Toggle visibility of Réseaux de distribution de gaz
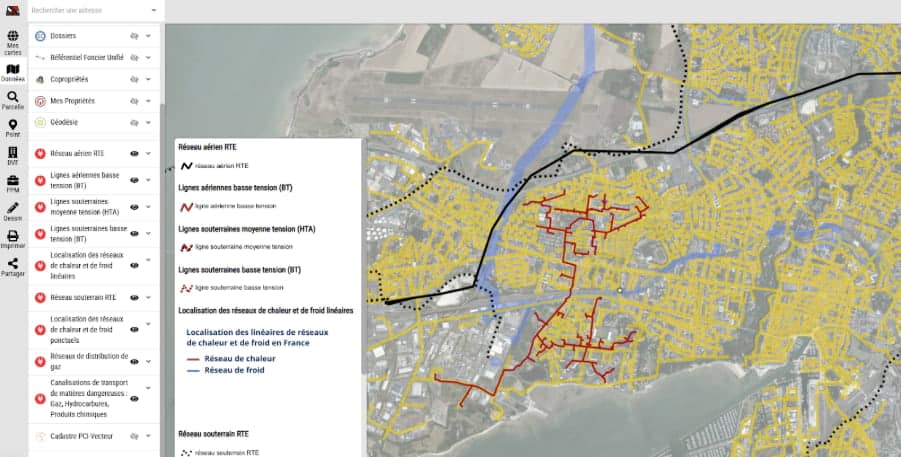This screenshot has height=457, width=901. (134, 361)
